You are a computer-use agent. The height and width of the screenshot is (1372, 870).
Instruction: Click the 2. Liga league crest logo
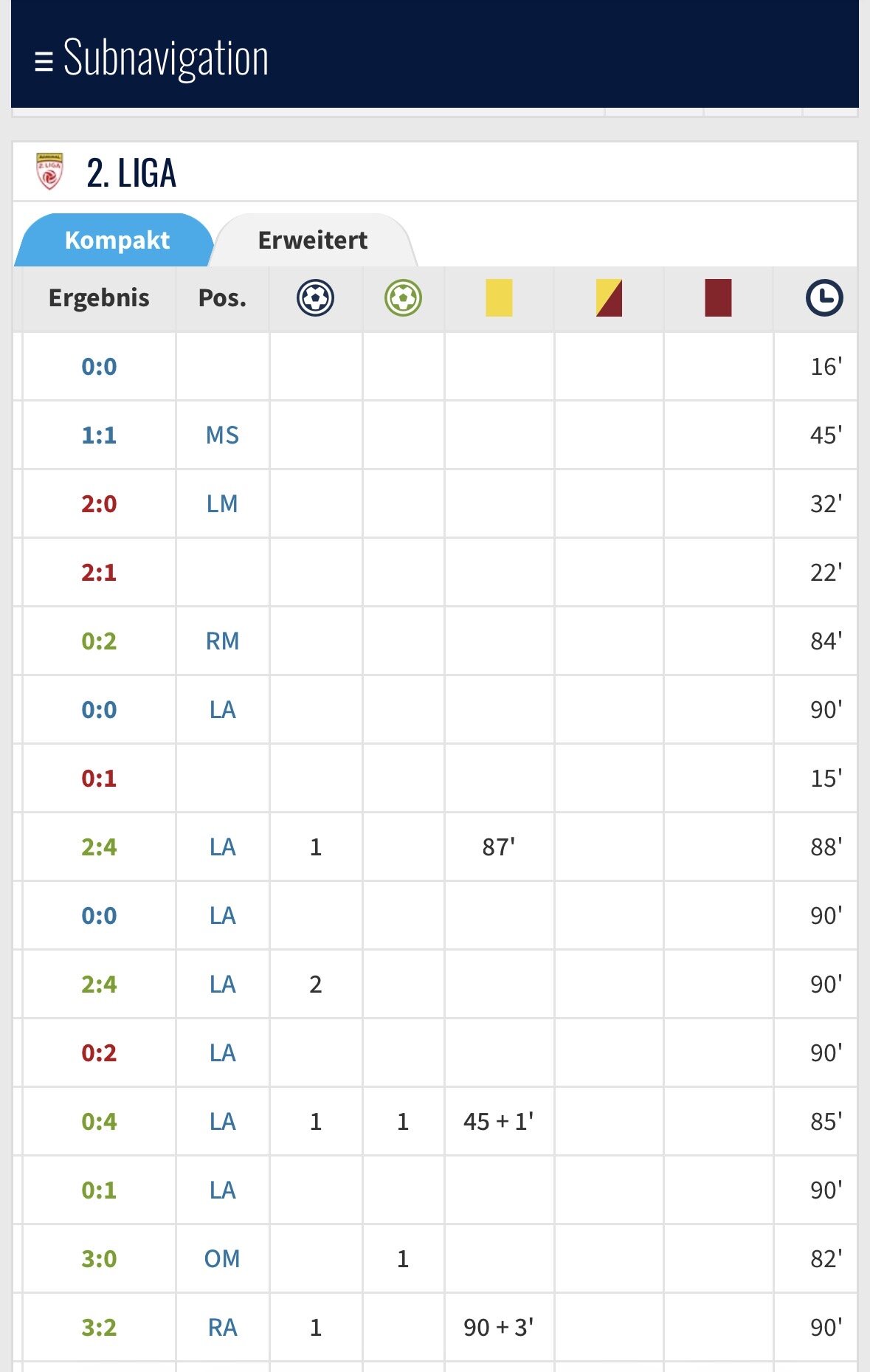pyautogui.click(x=49, y=171)
